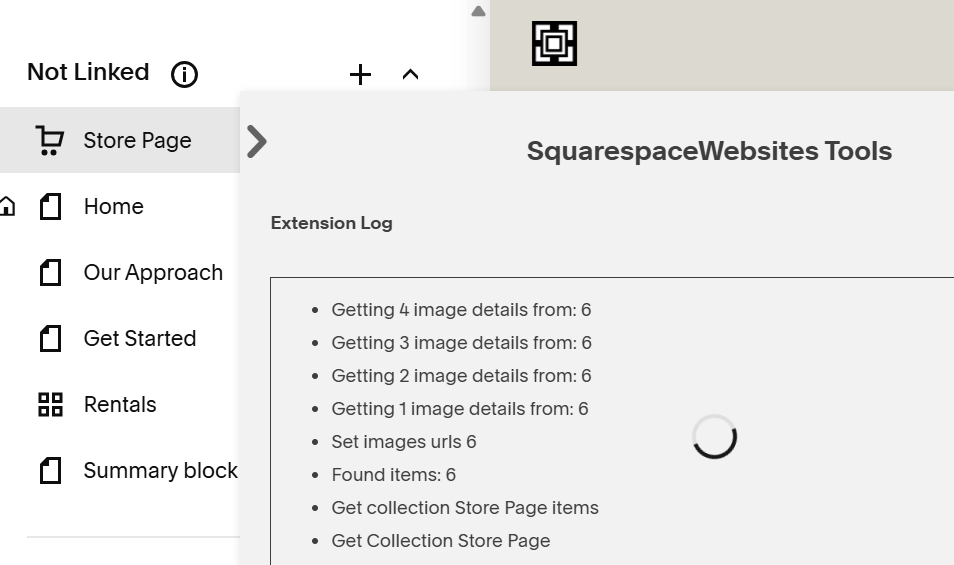Click the SquarespaceWebsites Tools heading

click(709, 151)
